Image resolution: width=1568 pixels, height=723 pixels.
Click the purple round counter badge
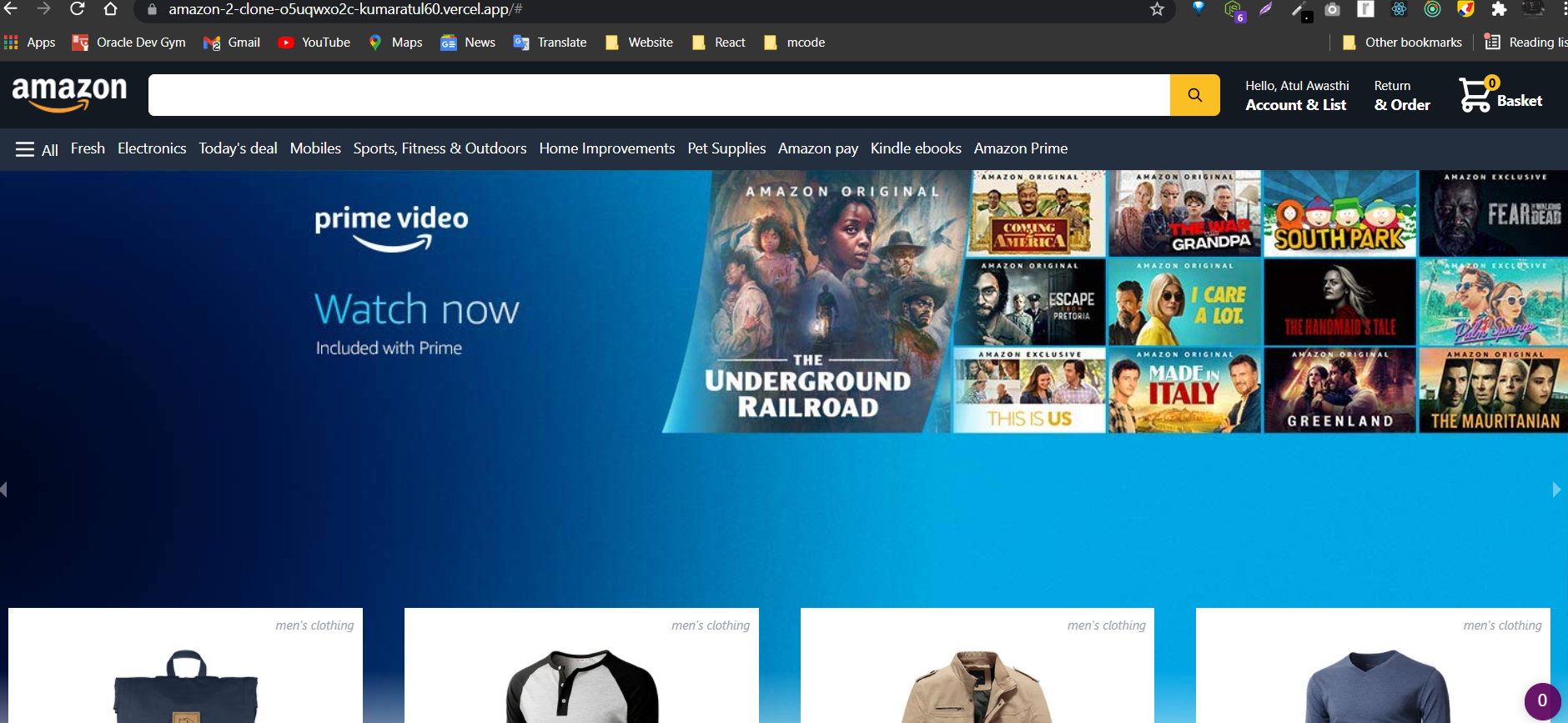pyautogui.click(x=1541, y=700)
